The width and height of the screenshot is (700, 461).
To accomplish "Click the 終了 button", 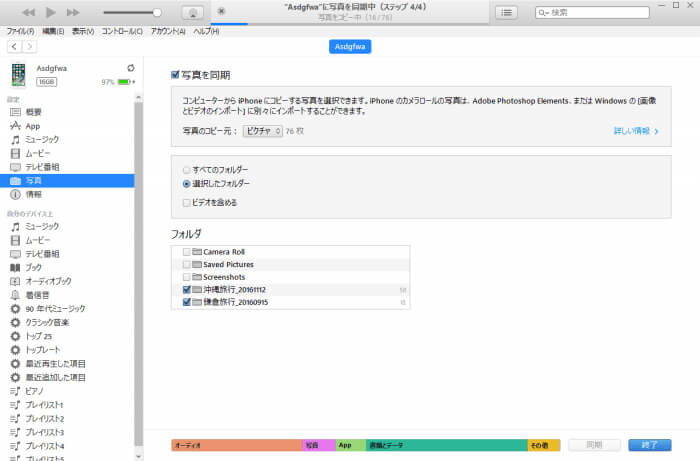I will point(650,445).
